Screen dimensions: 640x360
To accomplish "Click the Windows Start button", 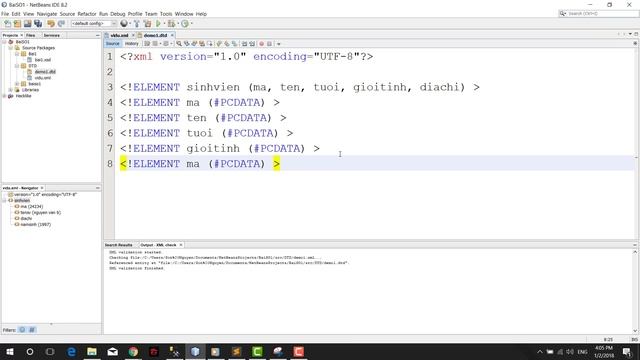I will click(10, 351).
